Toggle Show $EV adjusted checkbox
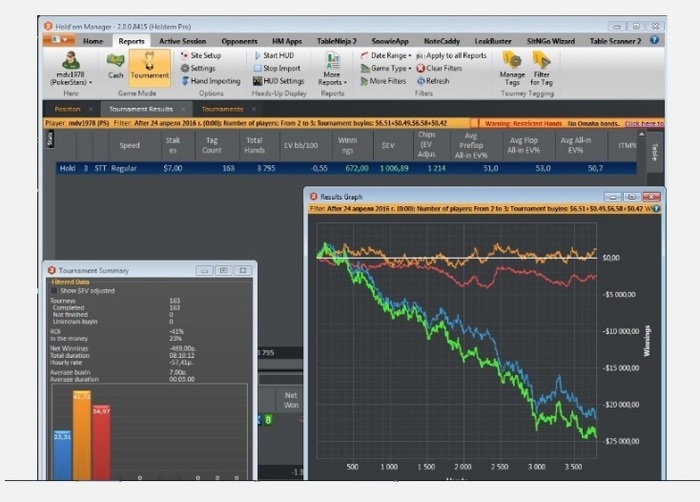This screenshot has width=700, height=502. pos(54,291)
